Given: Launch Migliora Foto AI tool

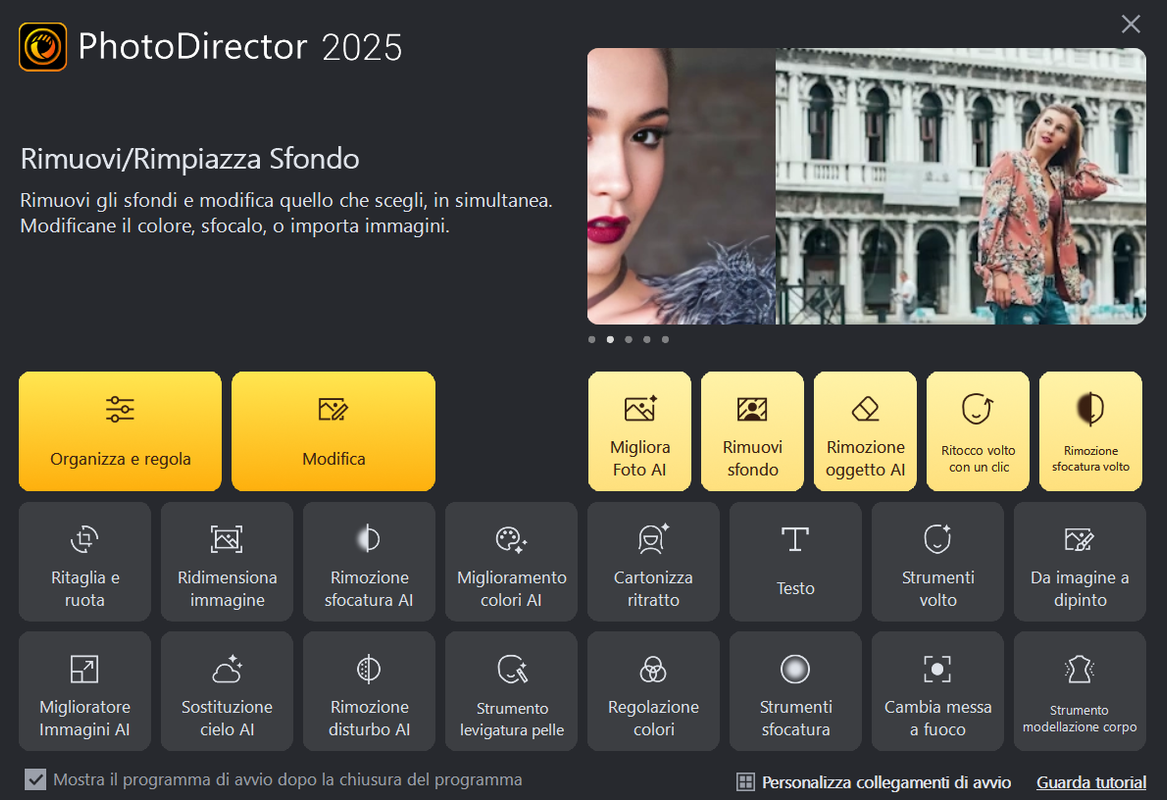Looking at the screenshot, I should 639,431.
